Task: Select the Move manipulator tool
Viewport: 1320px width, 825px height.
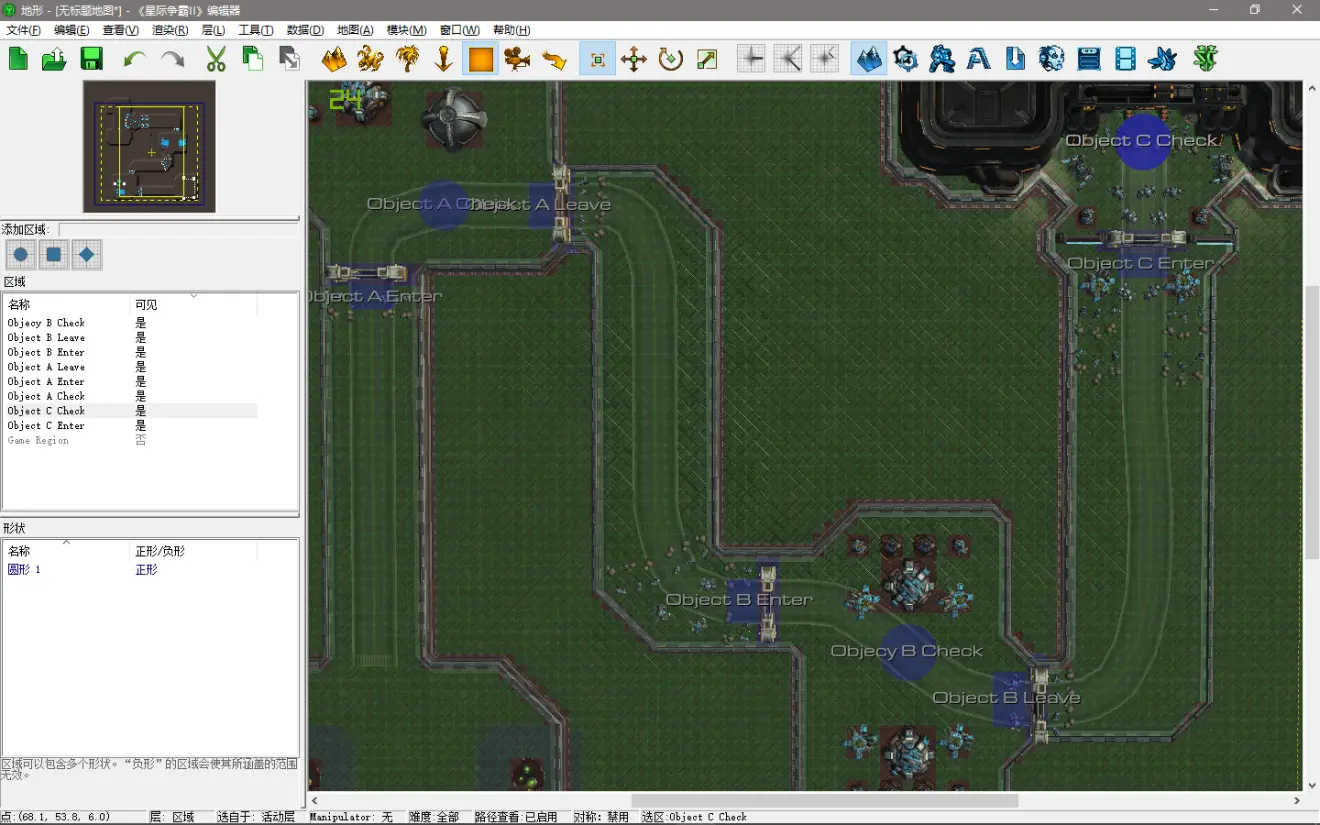Action: (x=634, y=59)
